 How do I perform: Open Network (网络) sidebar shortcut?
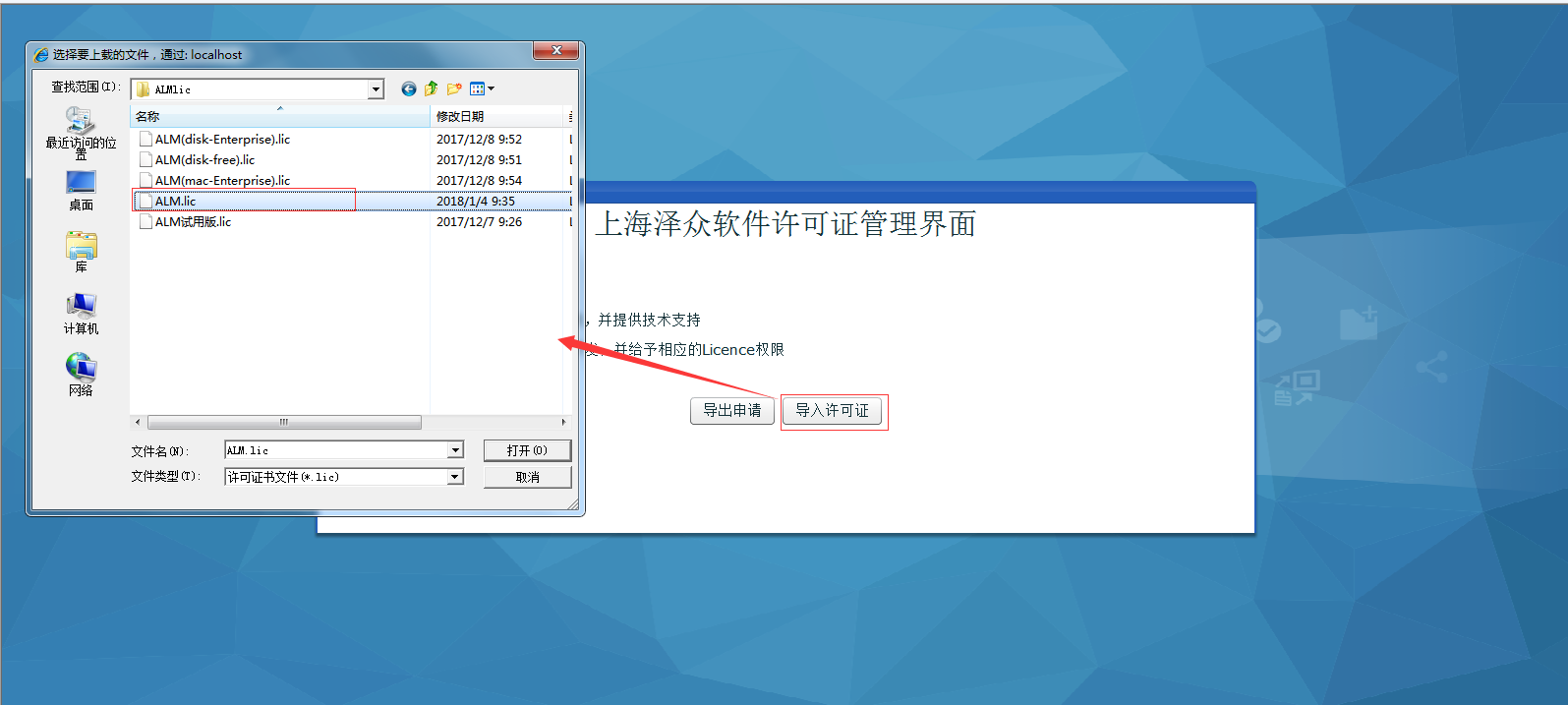click(x=81, y=376)
